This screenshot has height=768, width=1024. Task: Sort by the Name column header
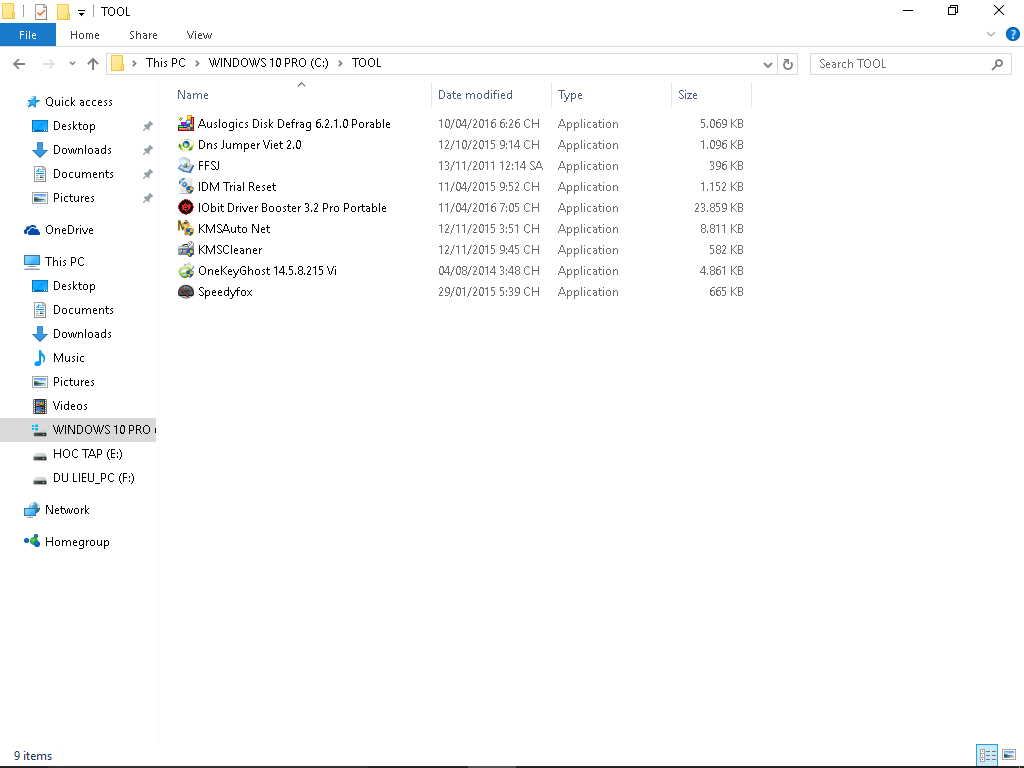pos(301,95)
